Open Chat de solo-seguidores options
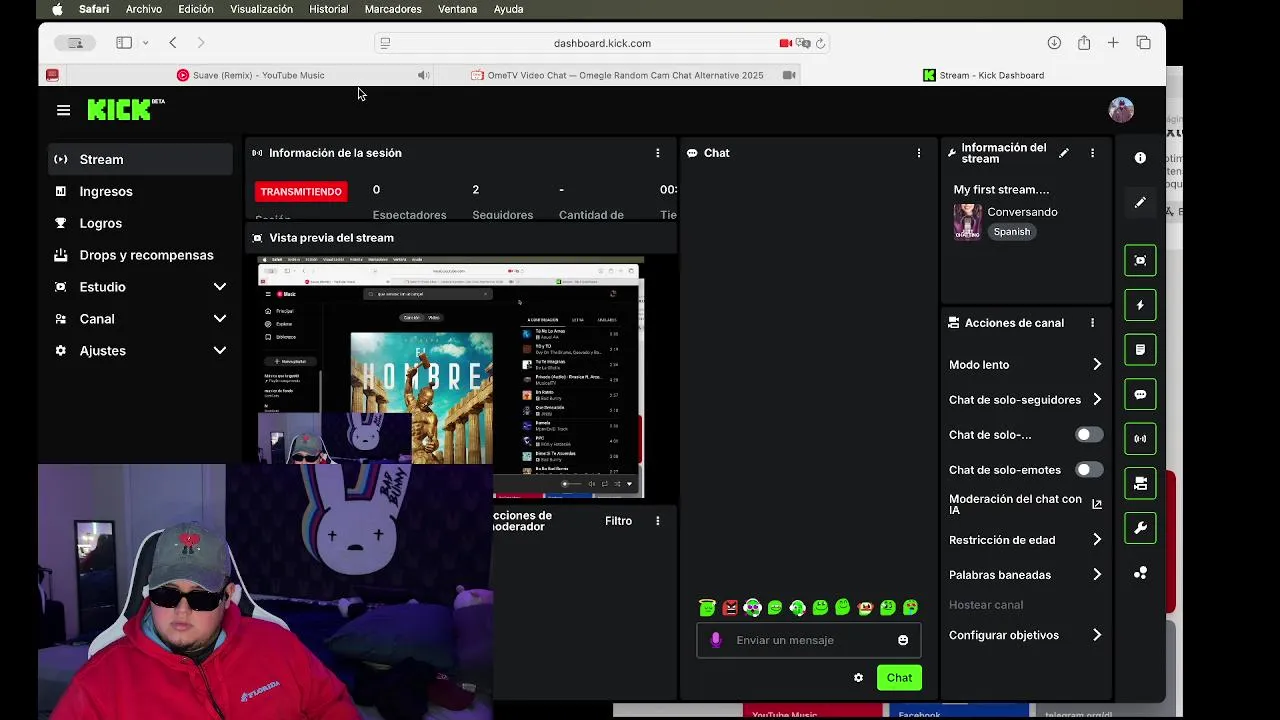 pos(1026,400)
